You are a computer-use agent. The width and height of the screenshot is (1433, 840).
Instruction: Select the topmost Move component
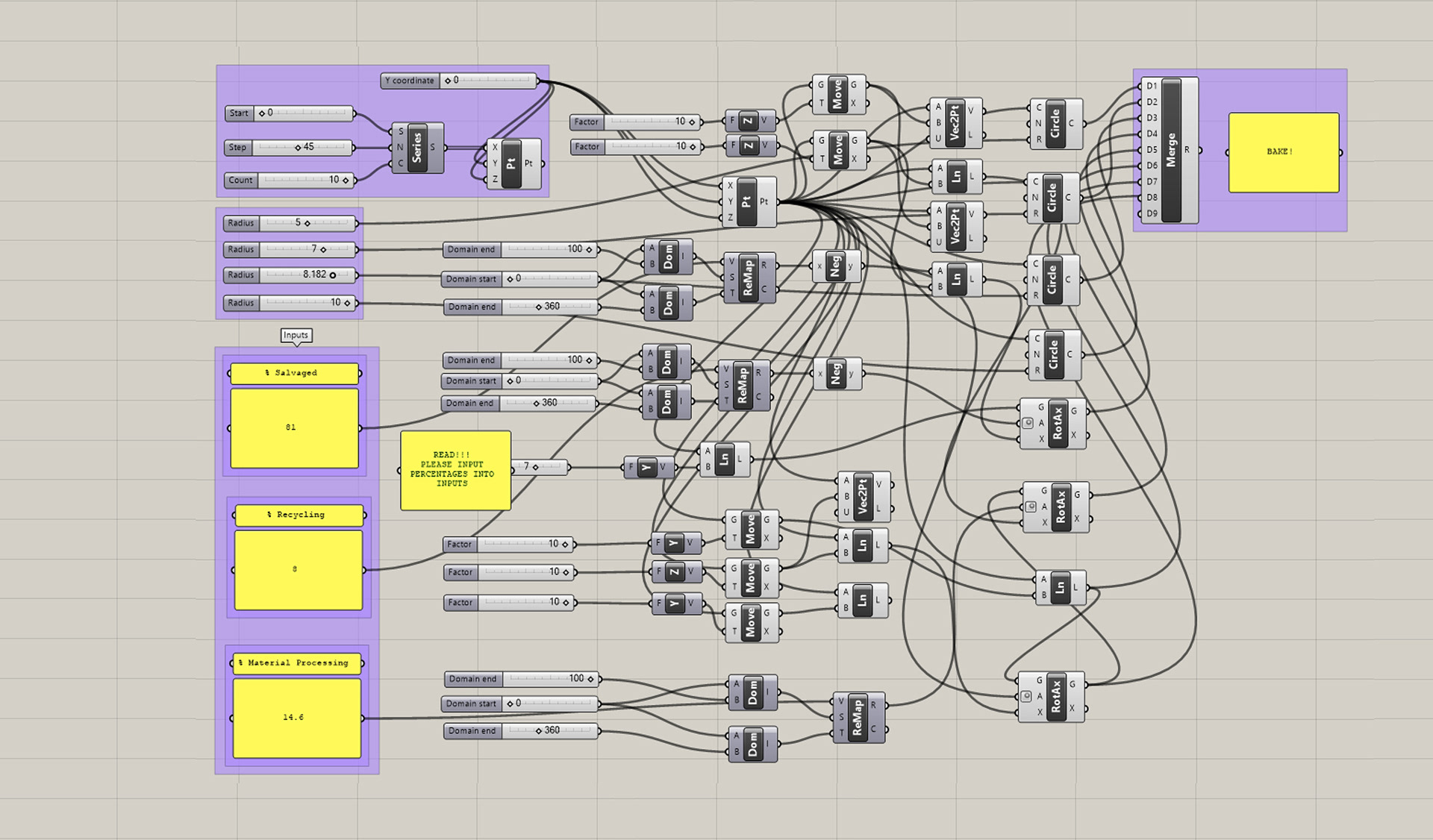point(837,94)
